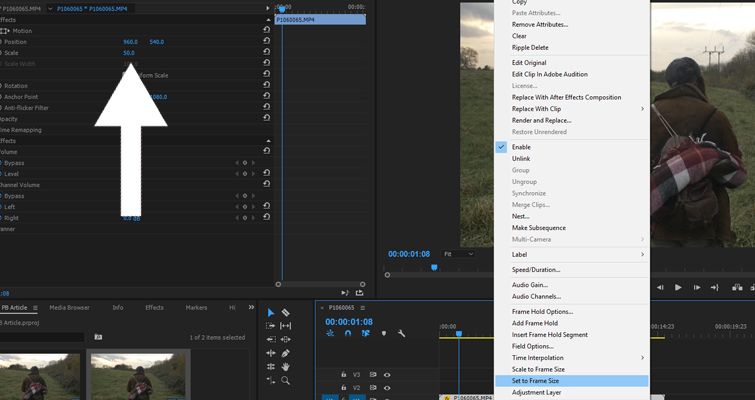
Task: Select the Zoom magnifier tool
Action: [286, 380]
